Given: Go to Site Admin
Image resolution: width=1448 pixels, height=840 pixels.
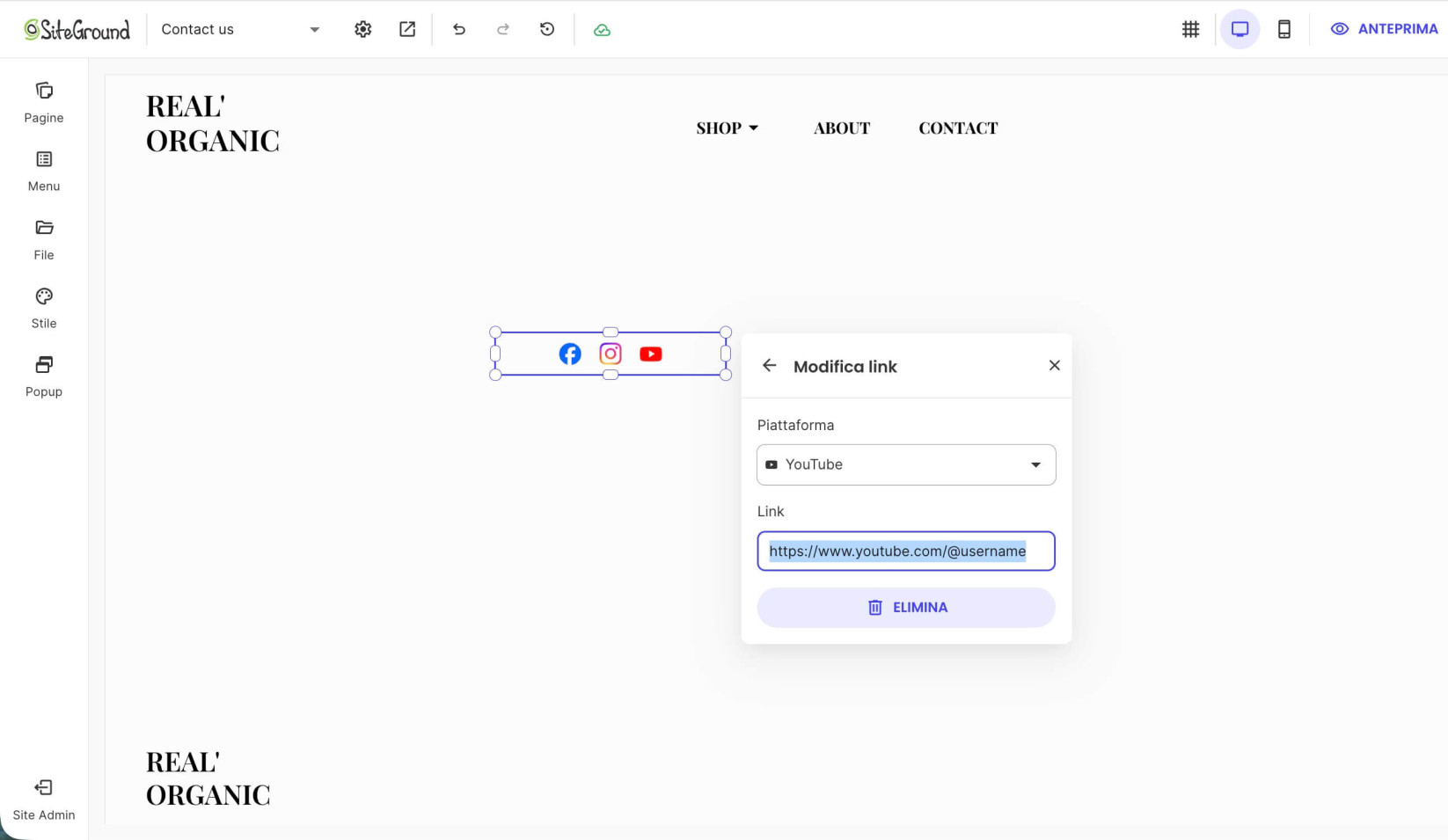Looking at the screenshot, I should pyautogui.click(x=44, y=800).
